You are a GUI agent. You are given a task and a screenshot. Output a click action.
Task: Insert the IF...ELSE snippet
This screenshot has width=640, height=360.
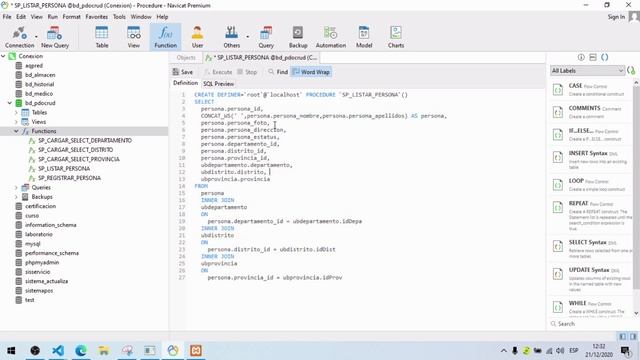pyautogui.click(x=591, y=134)
